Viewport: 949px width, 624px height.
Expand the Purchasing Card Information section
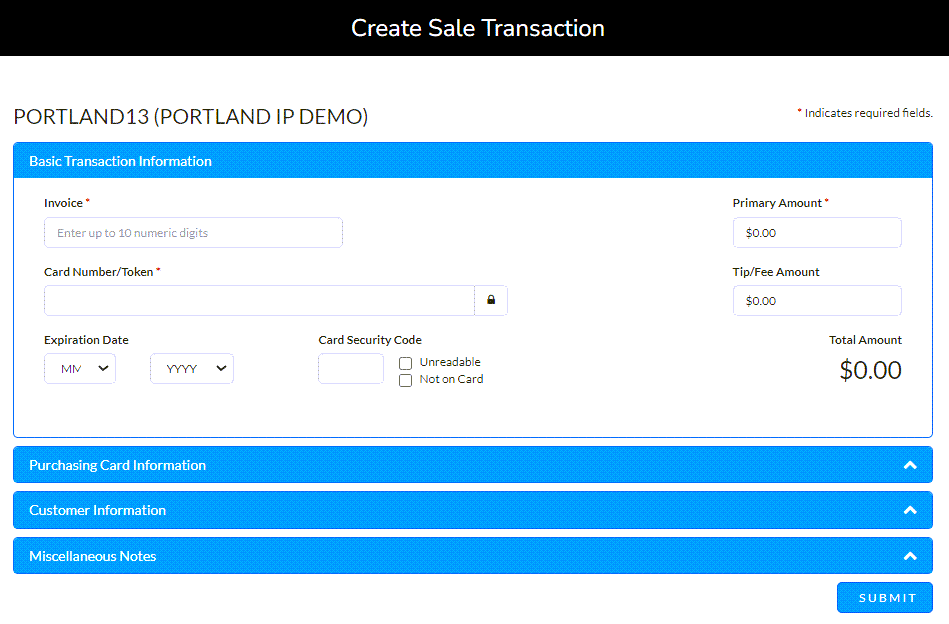coord(470,464)
